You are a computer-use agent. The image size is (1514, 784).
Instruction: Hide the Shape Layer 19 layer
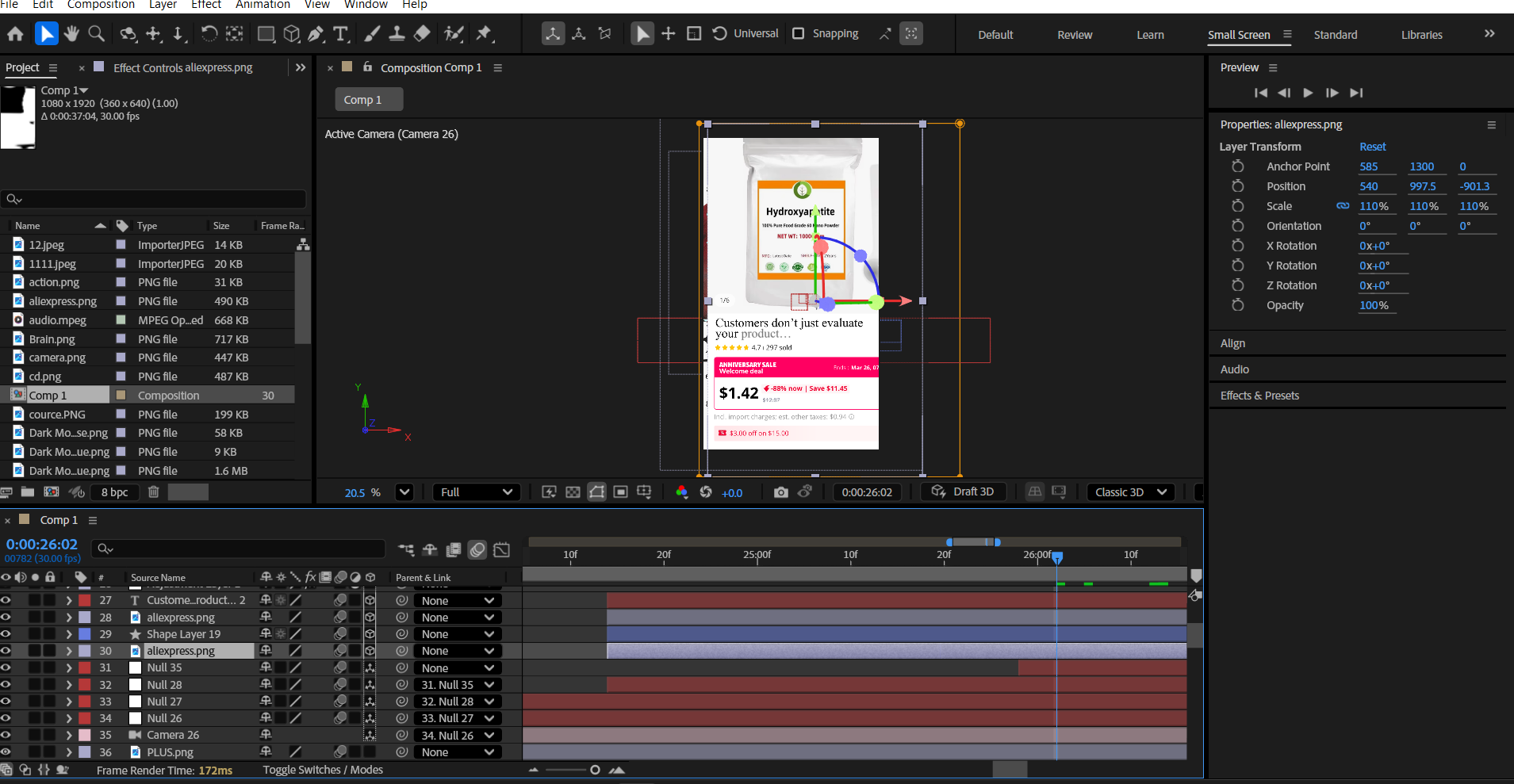6,634
